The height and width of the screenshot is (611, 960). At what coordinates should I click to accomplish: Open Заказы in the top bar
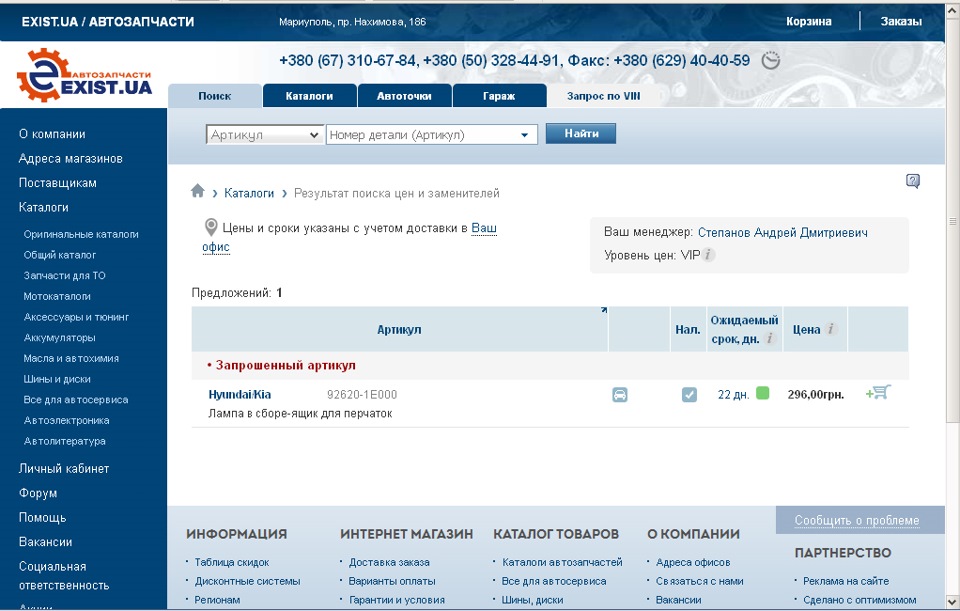pos(901,21)
